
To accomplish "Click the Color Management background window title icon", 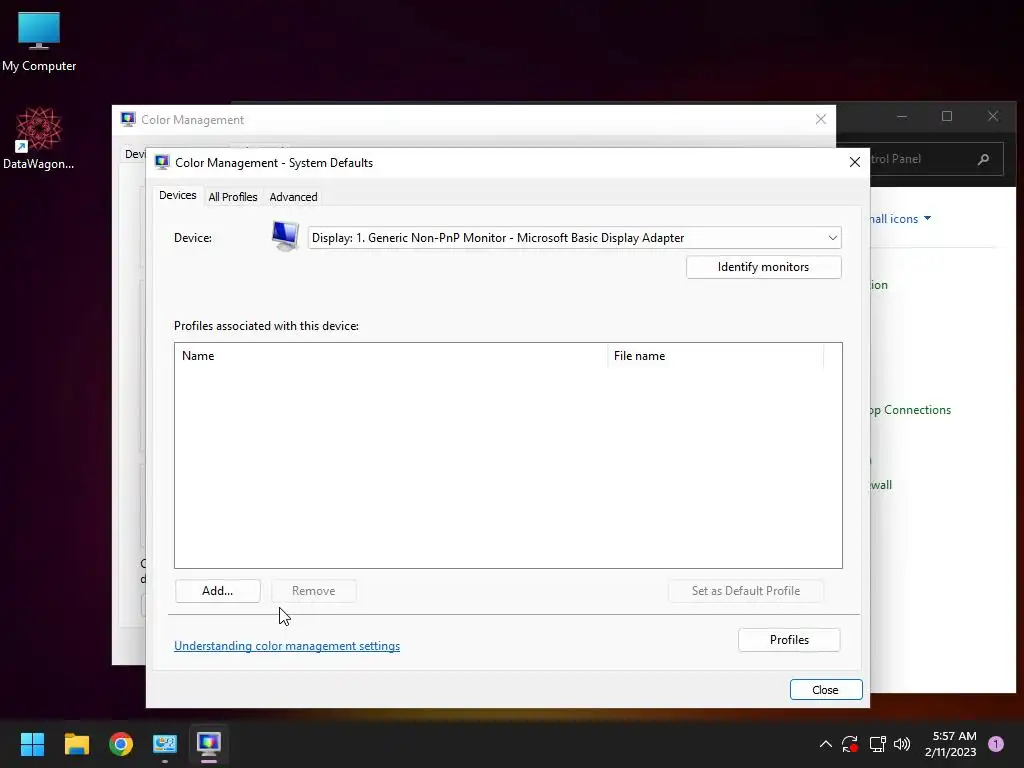I will point(128,120).
